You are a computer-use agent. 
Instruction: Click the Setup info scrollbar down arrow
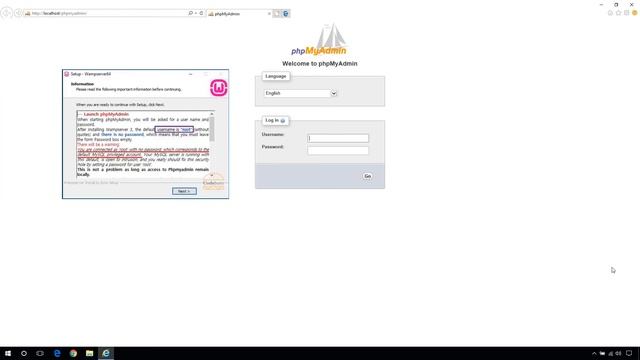(x=211, y=175)
